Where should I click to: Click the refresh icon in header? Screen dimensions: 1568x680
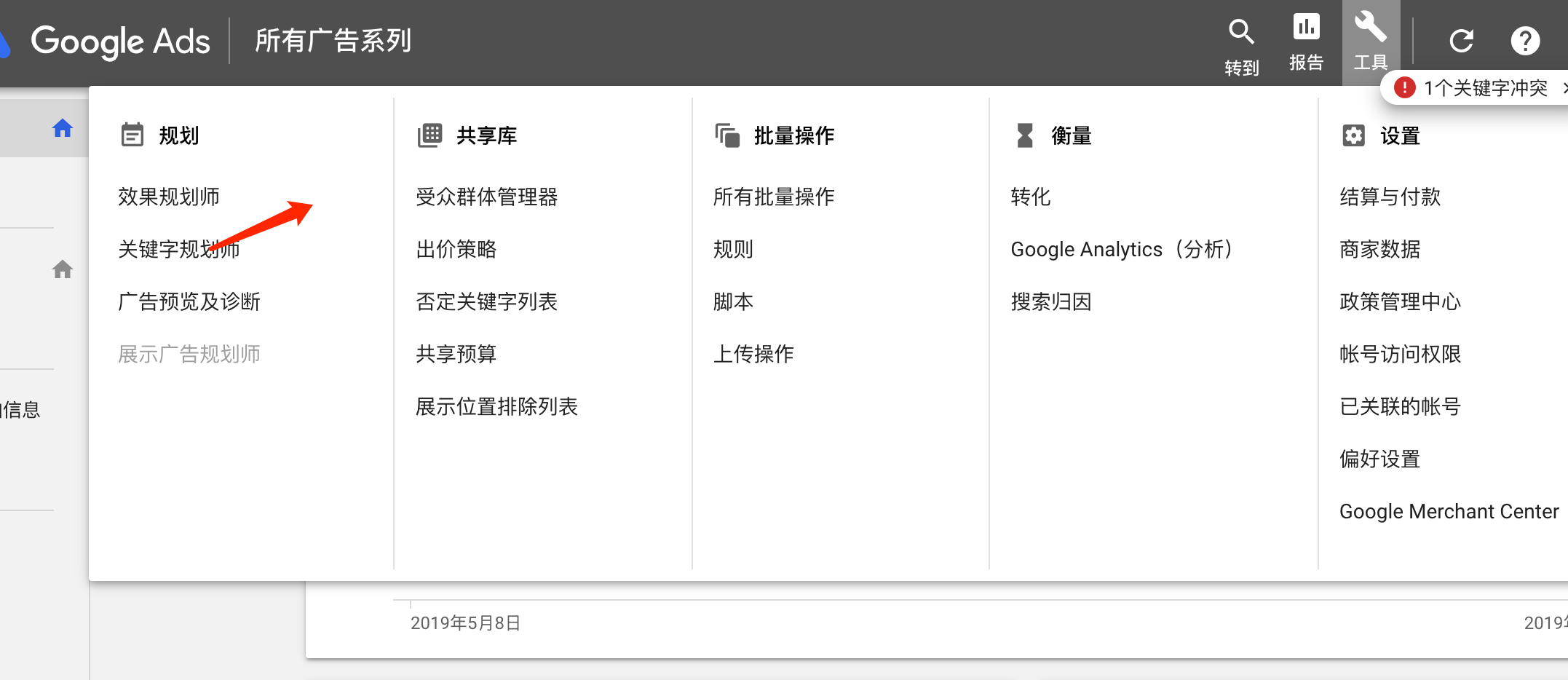(1461, 41)
